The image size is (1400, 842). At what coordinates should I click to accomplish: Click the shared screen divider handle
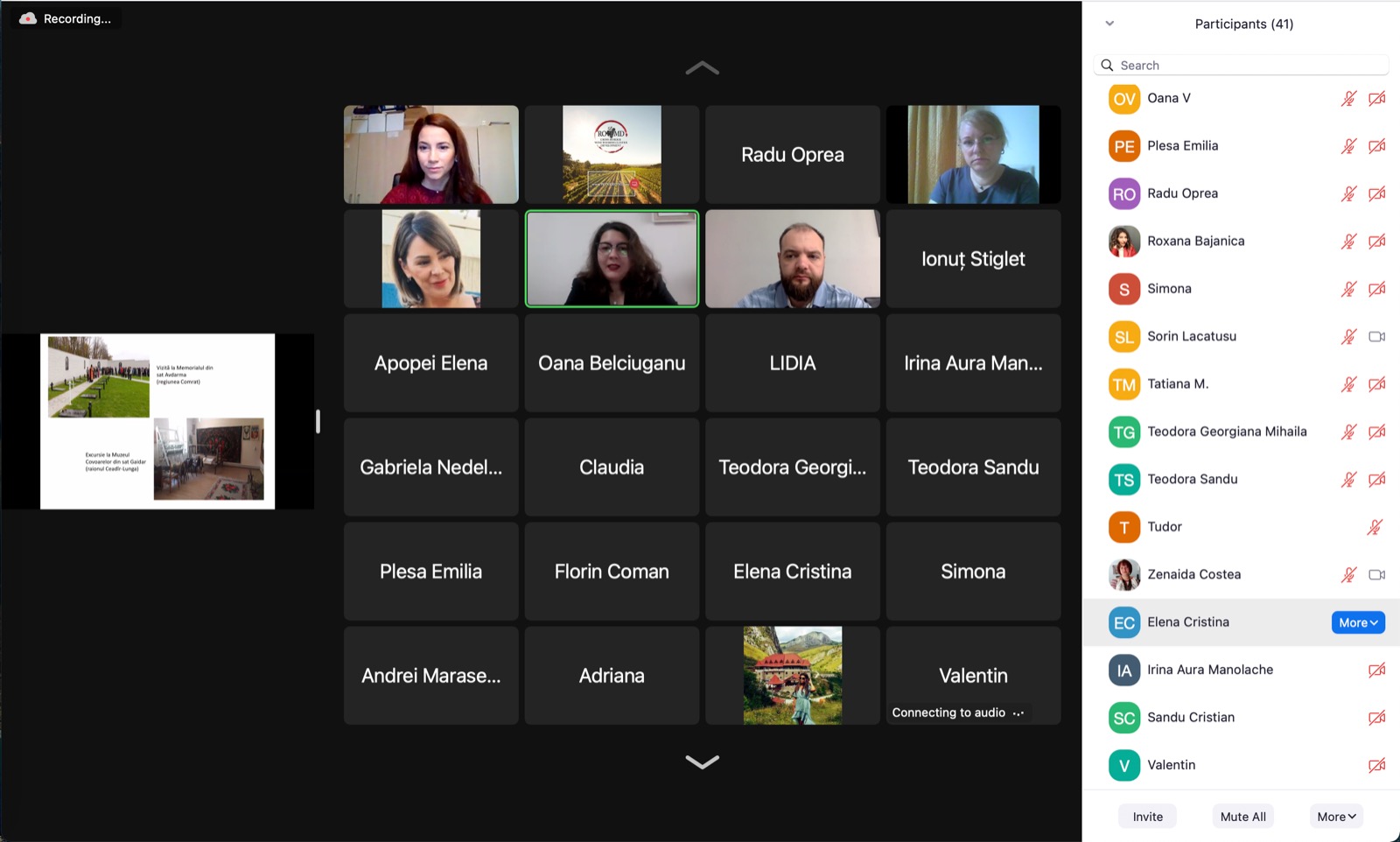pyautogui.click(x=318, y=422)
